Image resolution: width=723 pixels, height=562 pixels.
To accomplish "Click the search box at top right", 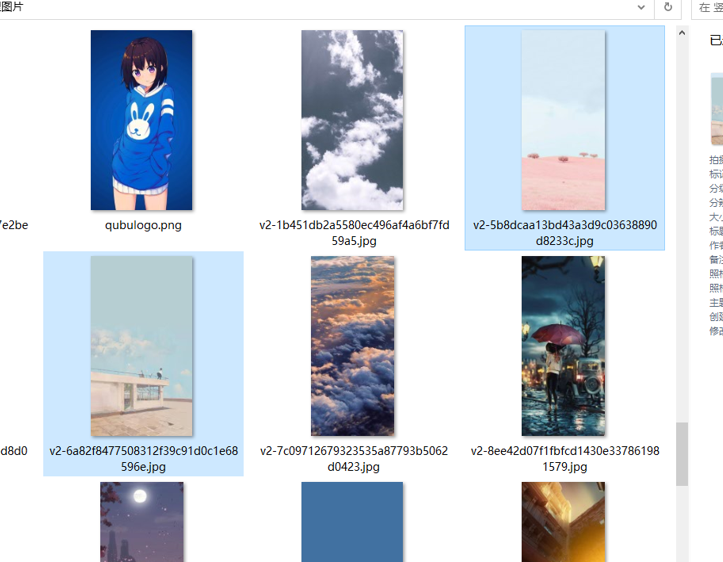I will (x=707, y=8).
